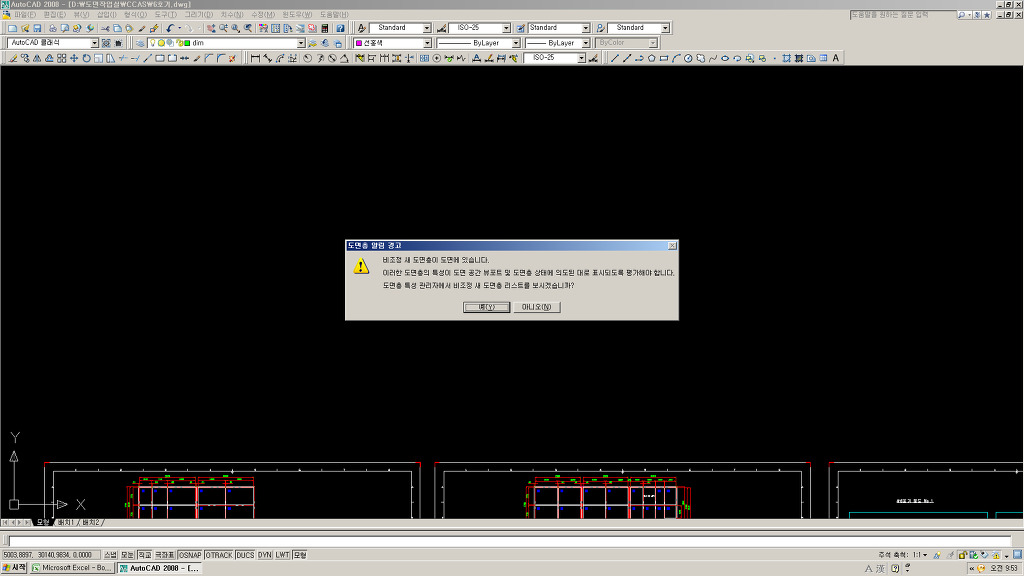Click the 아니오(N) button in dialog

(537, 307)
